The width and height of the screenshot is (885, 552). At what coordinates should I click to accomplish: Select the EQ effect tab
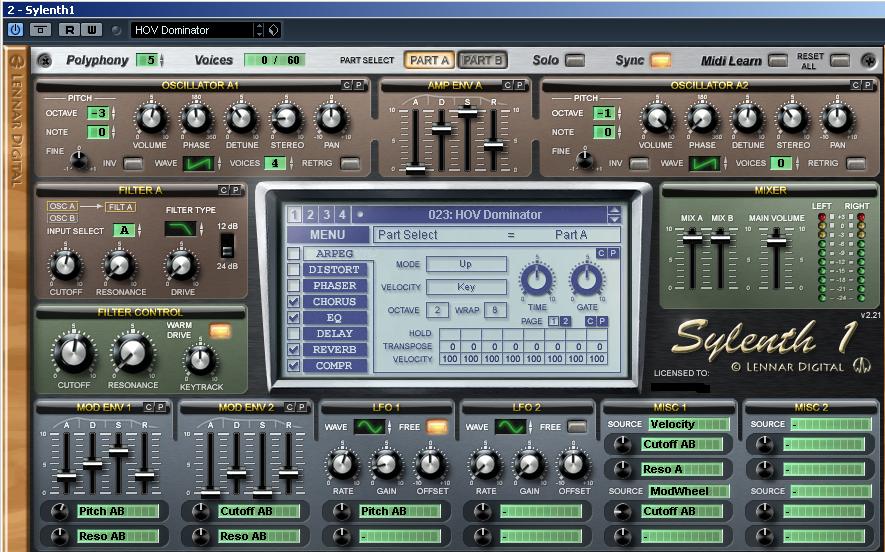pyautogui.click(x=335, y=318)
